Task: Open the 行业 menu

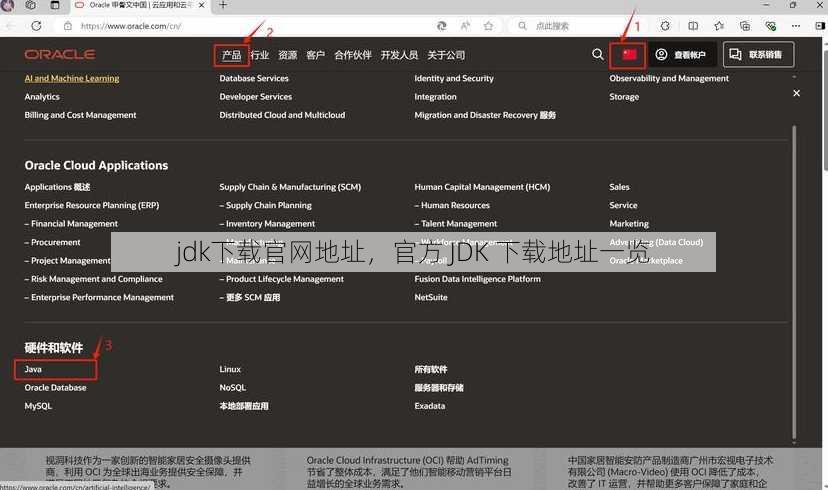Action: pyautogui.click(x=260, y=55)
